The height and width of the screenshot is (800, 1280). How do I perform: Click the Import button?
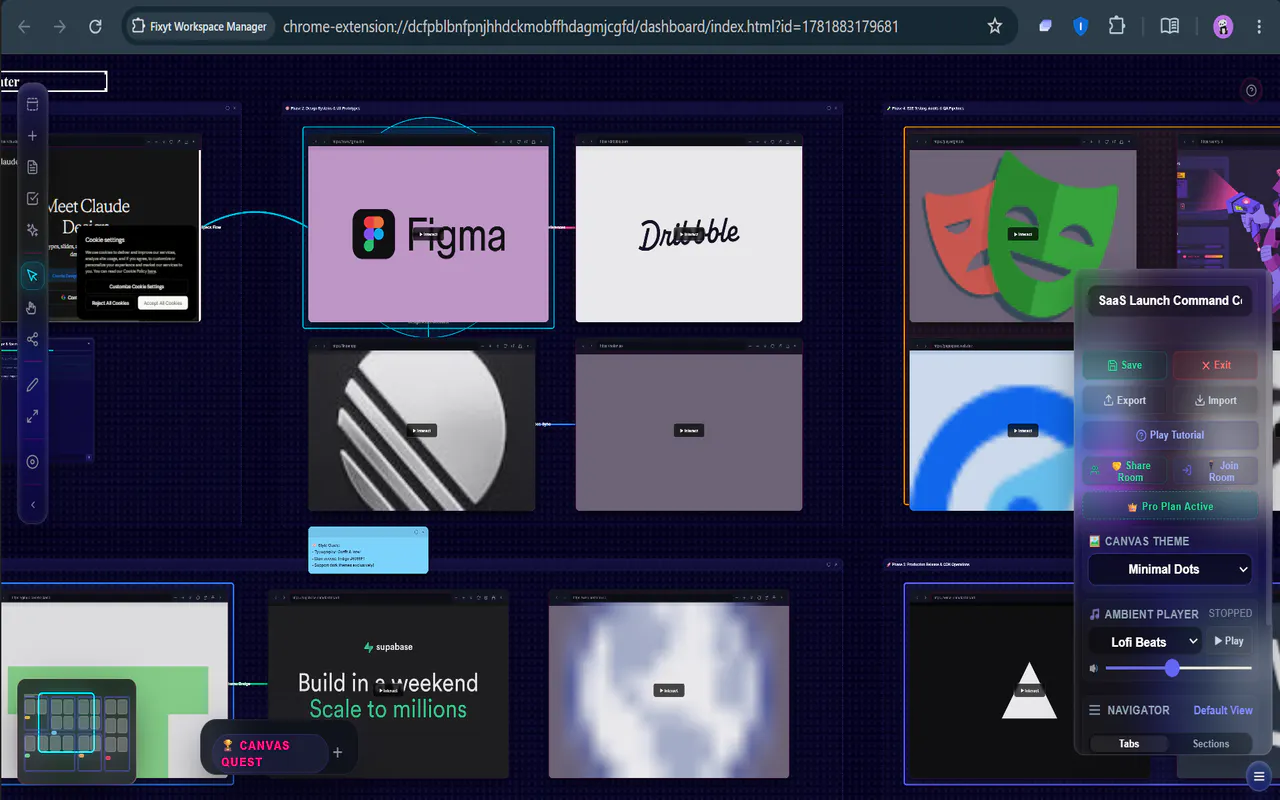[x=1215, y=400]
